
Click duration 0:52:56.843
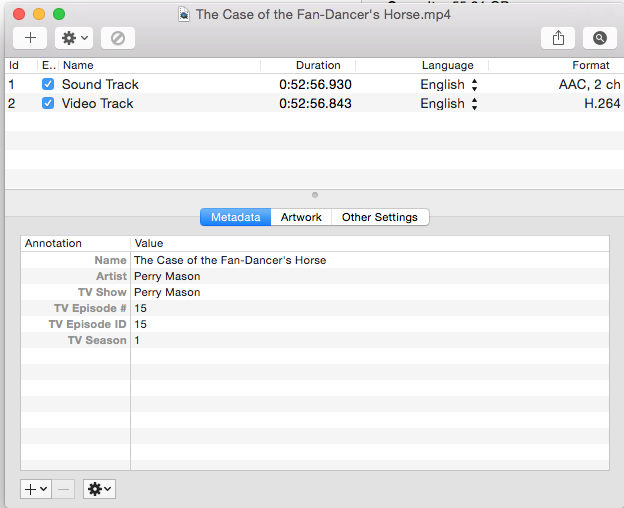(x=315, y=103)
